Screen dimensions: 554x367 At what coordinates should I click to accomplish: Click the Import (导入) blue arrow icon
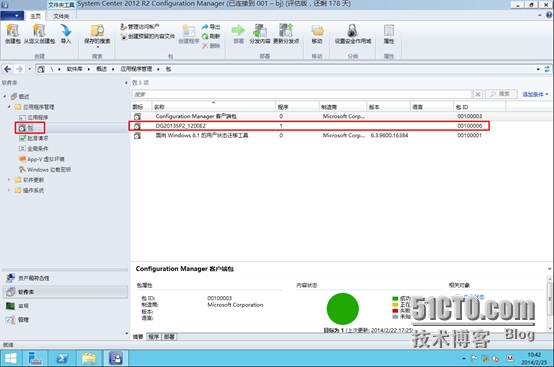coord(66,34)
